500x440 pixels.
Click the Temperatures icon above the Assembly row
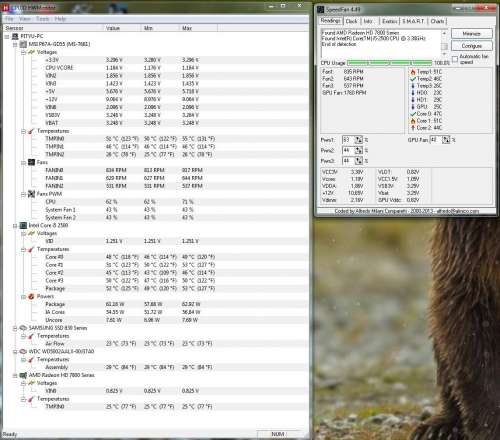click(x=31, y=359)
